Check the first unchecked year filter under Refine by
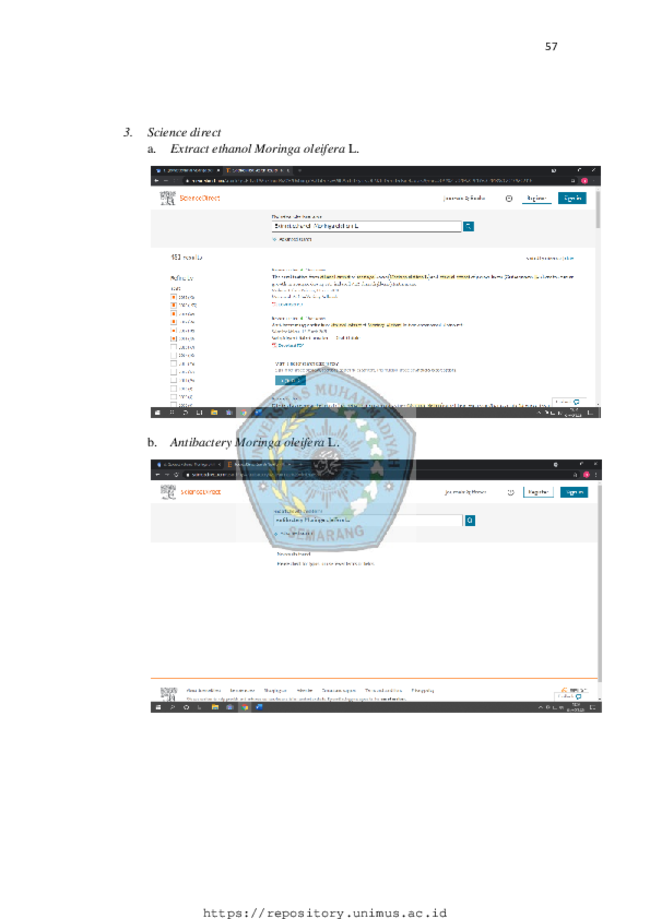Screen dimensions: 650x919 (173, 347)
